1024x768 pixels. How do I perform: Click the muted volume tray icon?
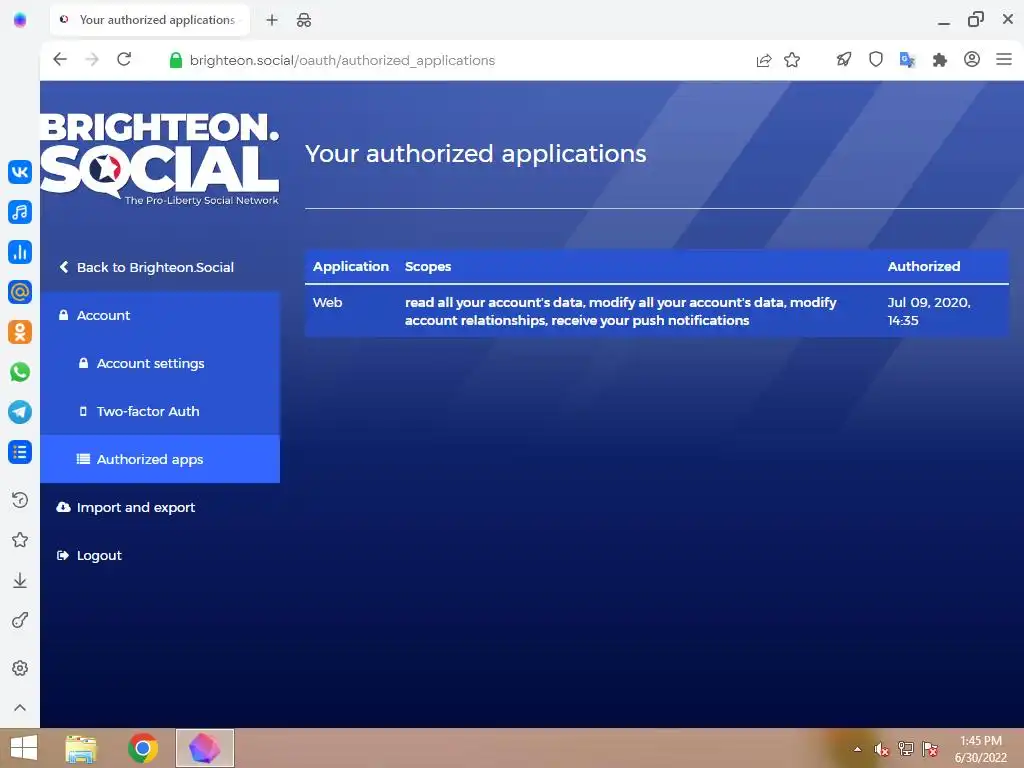pyautogui.click(x=882, y=749)
